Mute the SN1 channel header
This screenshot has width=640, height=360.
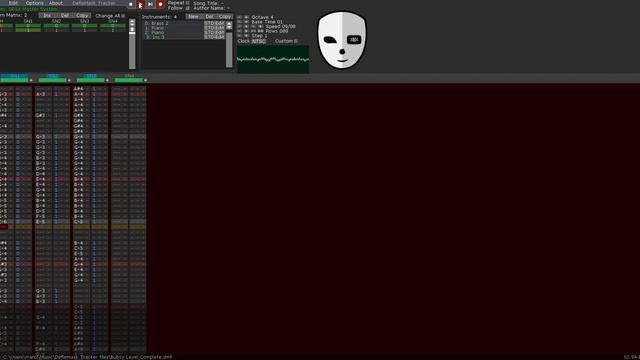click(x=15, y=76)
